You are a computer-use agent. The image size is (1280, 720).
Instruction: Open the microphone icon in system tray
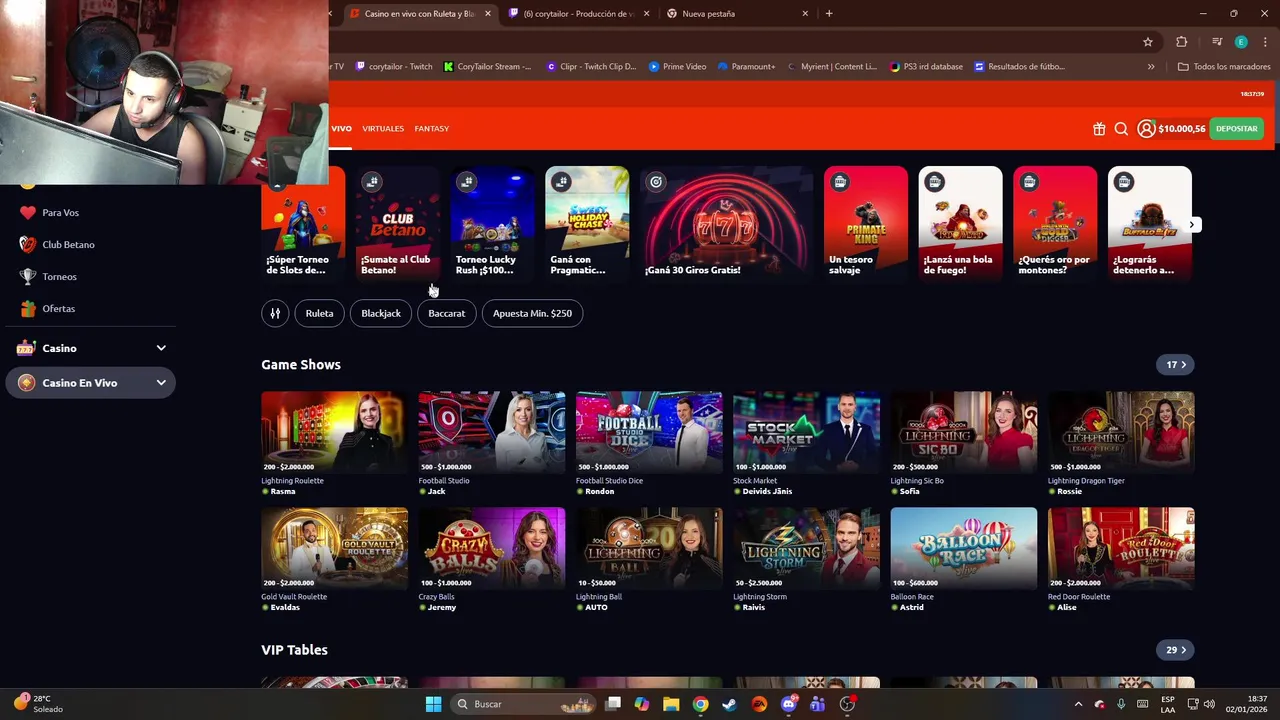point(1121,704)
